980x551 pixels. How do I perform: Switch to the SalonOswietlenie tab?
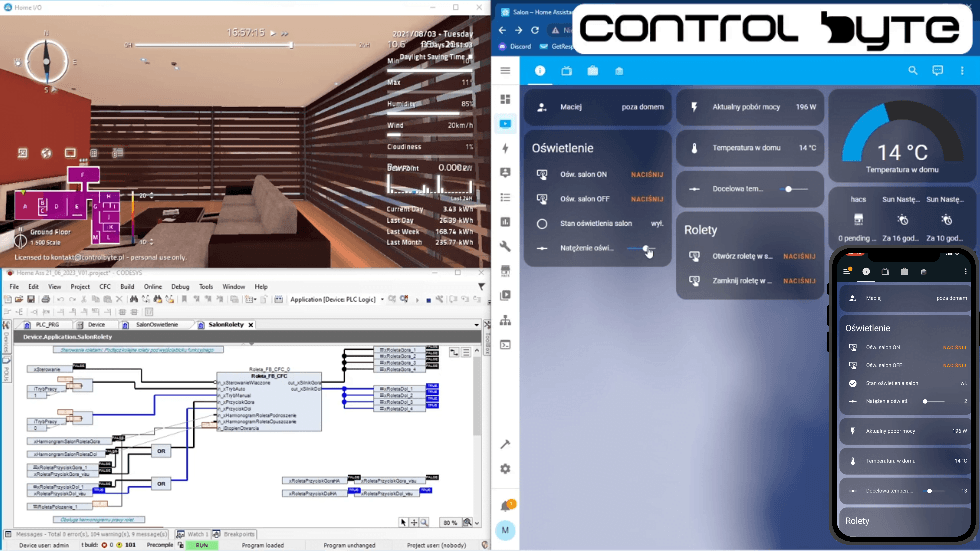[157, 325]
